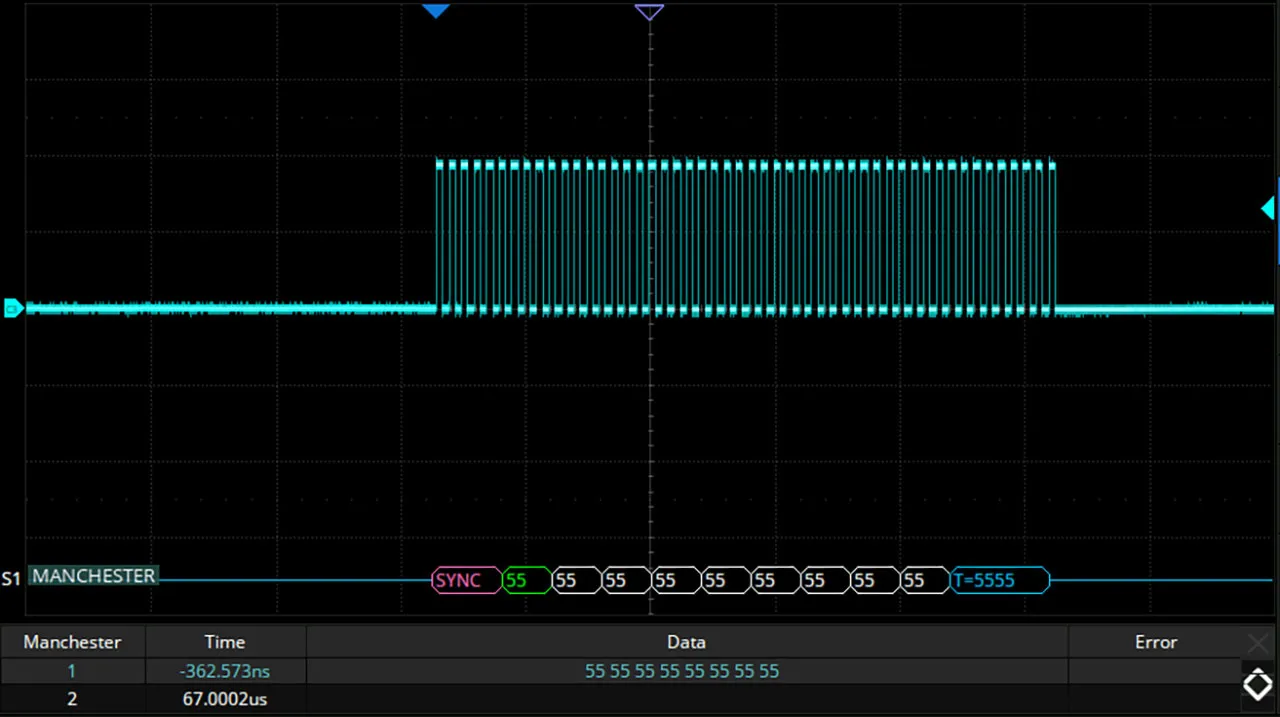
Task: Click the -362.573ns time entry
Action: 225,671
